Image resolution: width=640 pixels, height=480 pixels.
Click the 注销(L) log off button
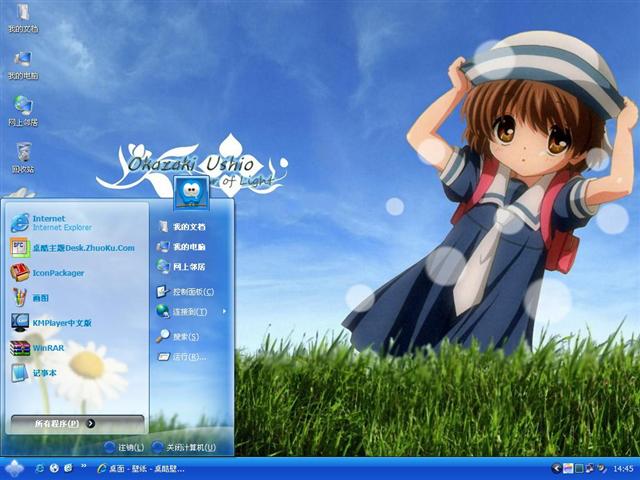coord(124,447)
